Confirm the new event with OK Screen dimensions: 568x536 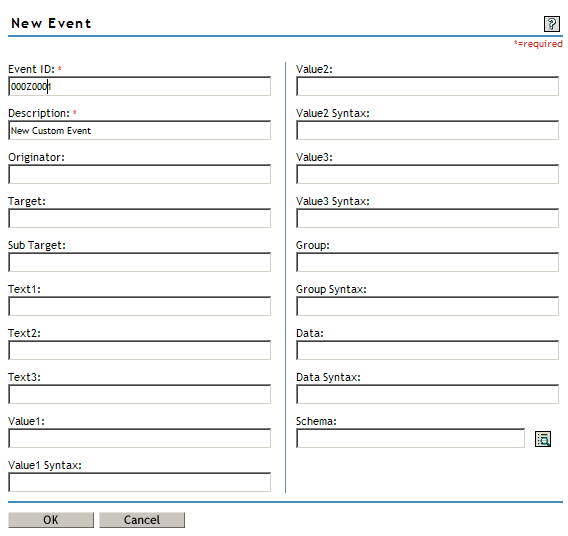tap(51, 520)
